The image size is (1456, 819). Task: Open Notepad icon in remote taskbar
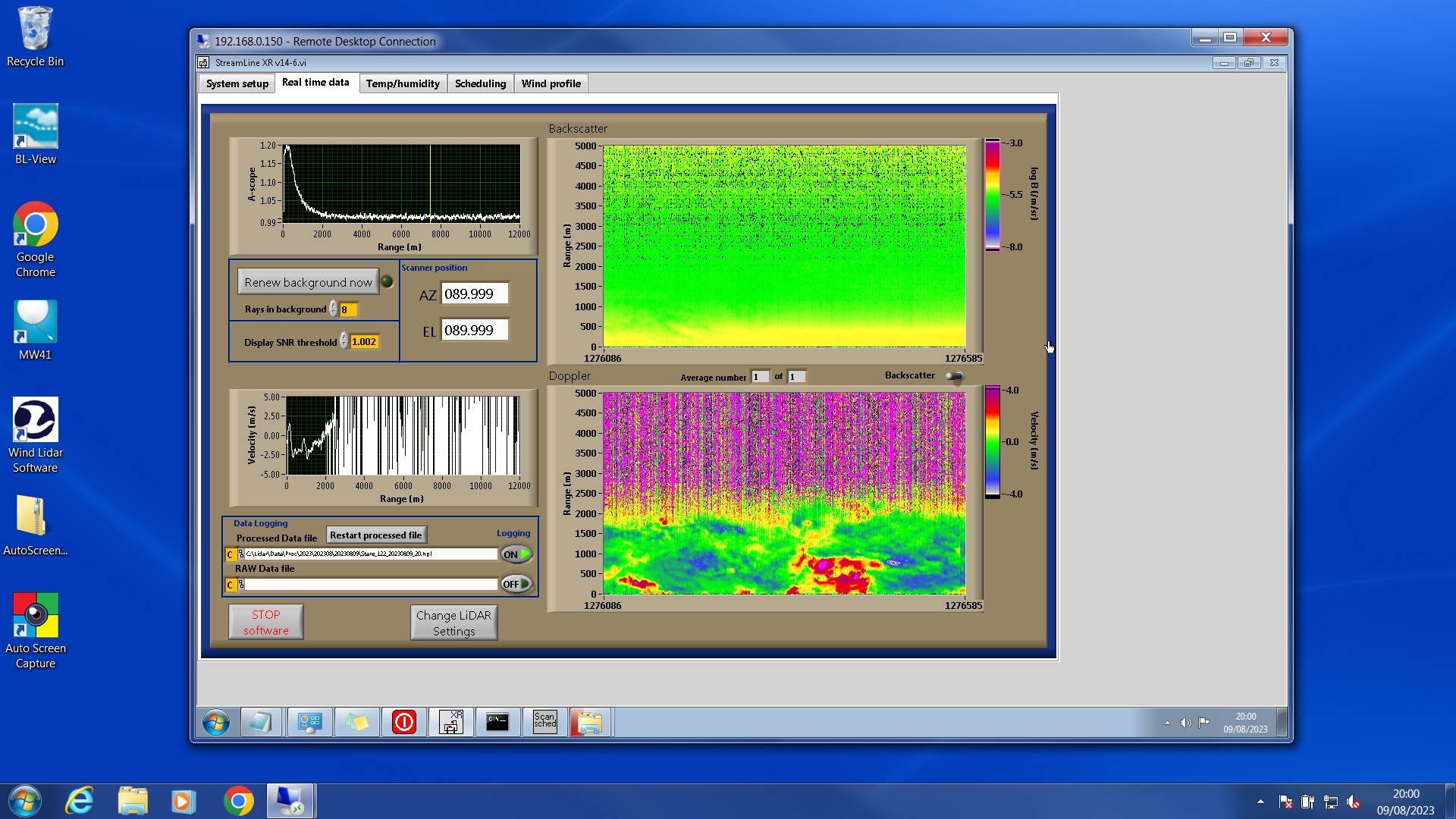pyautogui.click(x=261, y=721)
